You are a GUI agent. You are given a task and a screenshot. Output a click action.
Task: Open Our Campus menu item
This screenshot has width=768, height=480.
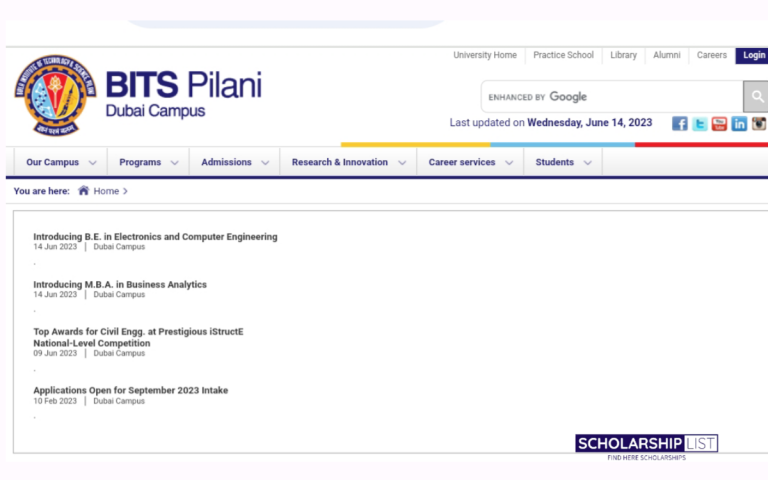coord(52,162)
